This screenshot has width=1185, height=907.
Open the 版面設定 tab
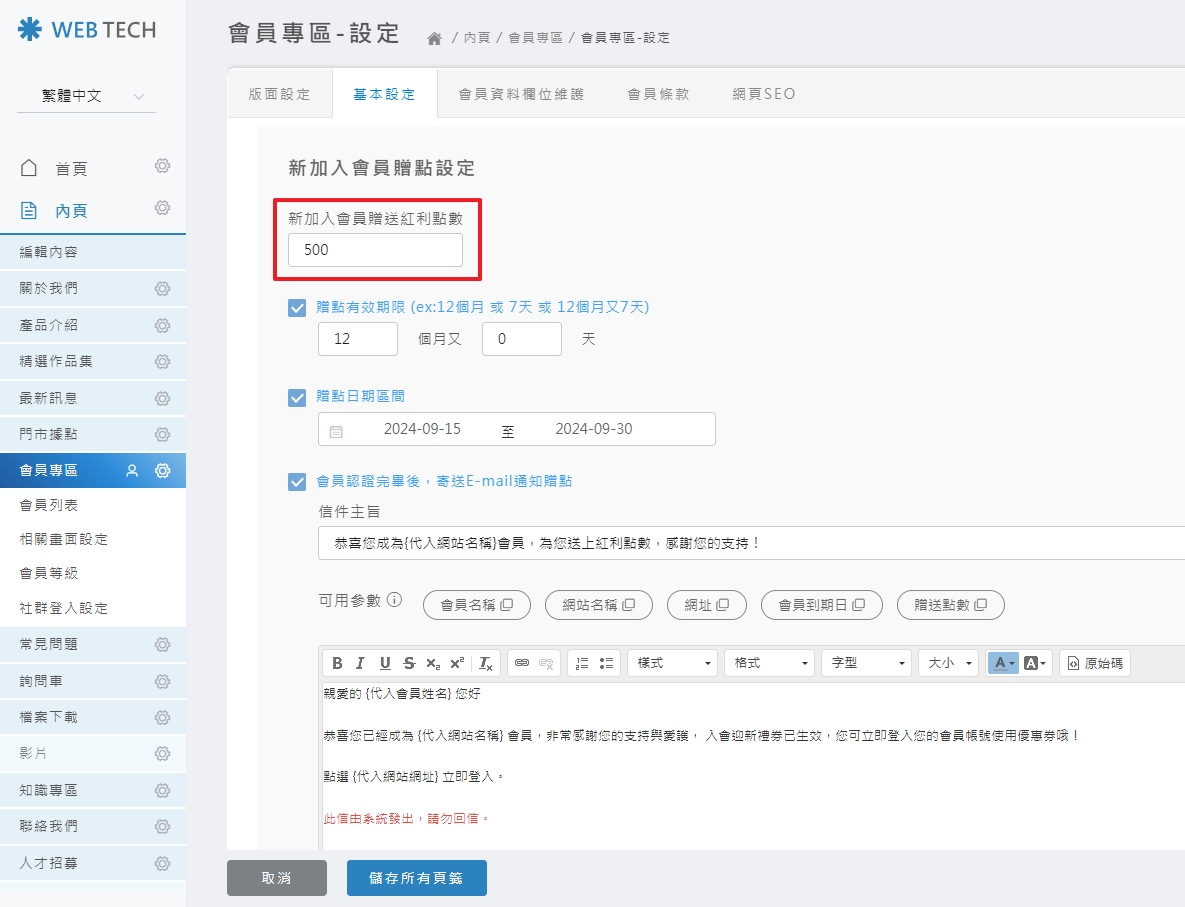[x=280, y=94]
